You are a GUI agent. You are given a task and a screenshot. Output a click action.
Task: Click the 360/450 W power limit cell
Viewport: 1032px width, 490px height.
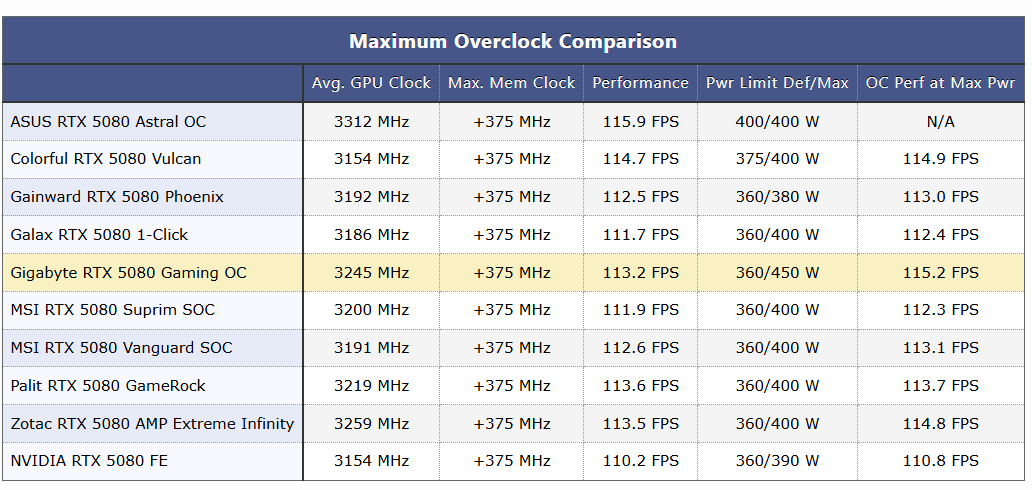point(777,273)
